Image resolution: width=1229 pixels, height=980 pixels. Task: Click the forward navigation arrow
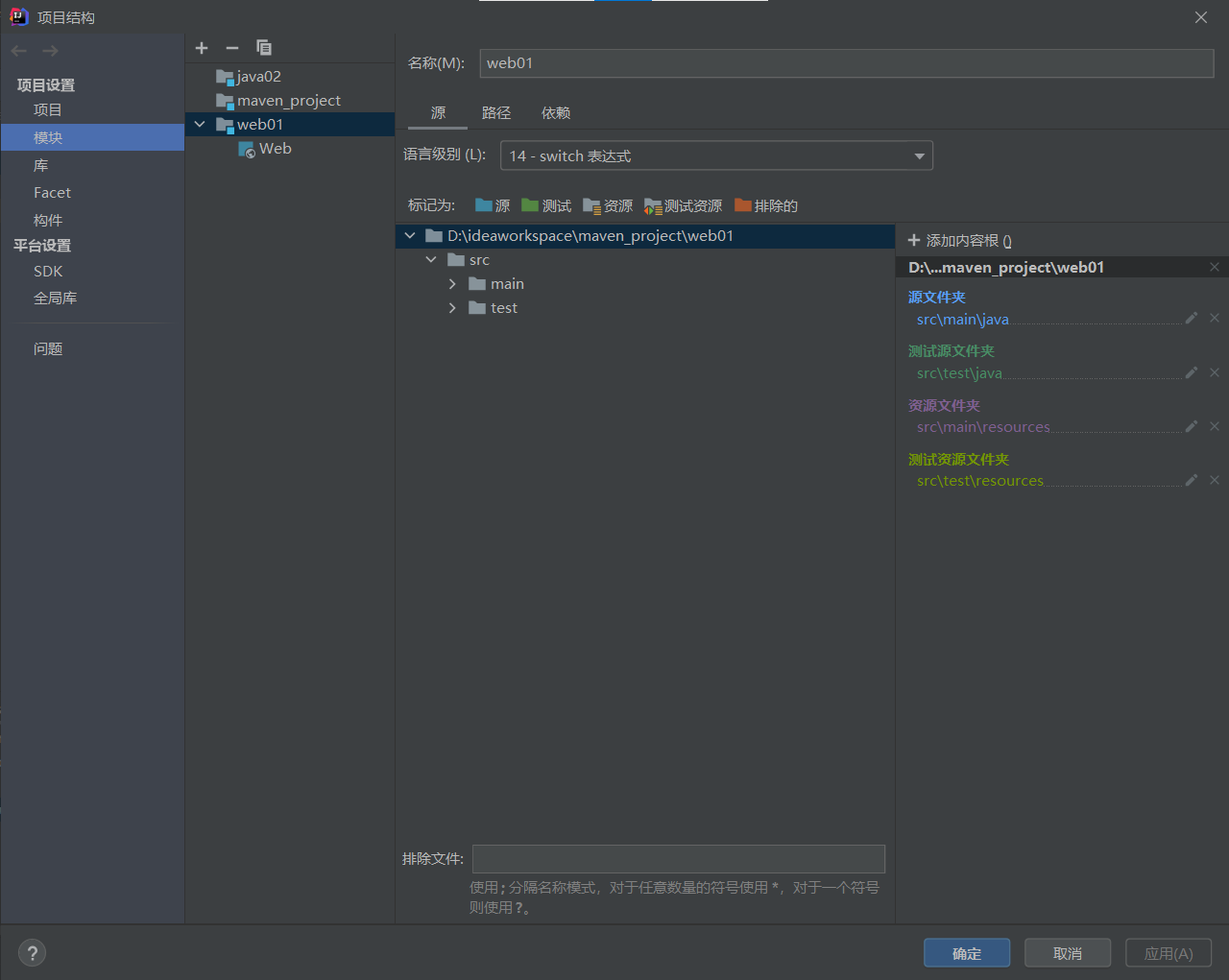pyautogui.click(x=51, y=51)
